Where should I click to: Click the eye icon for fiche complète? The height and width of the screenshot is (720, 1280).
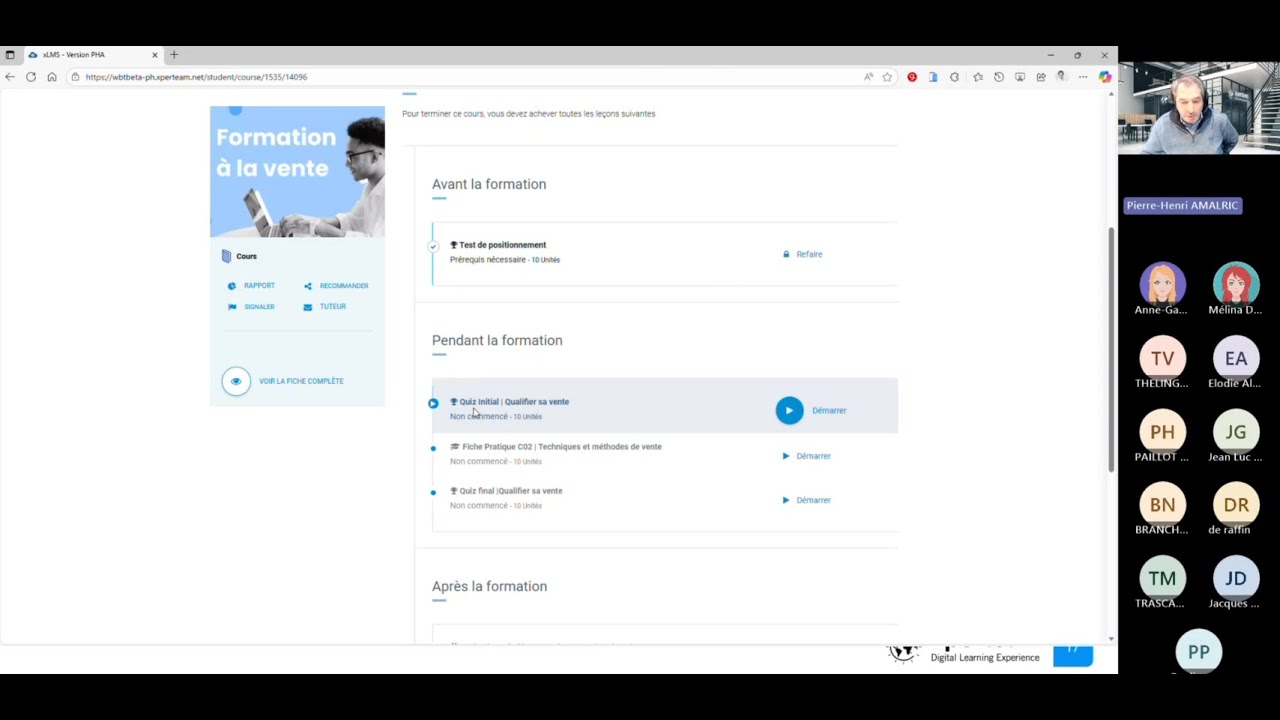pyautogui.click(x=236, y=381)
